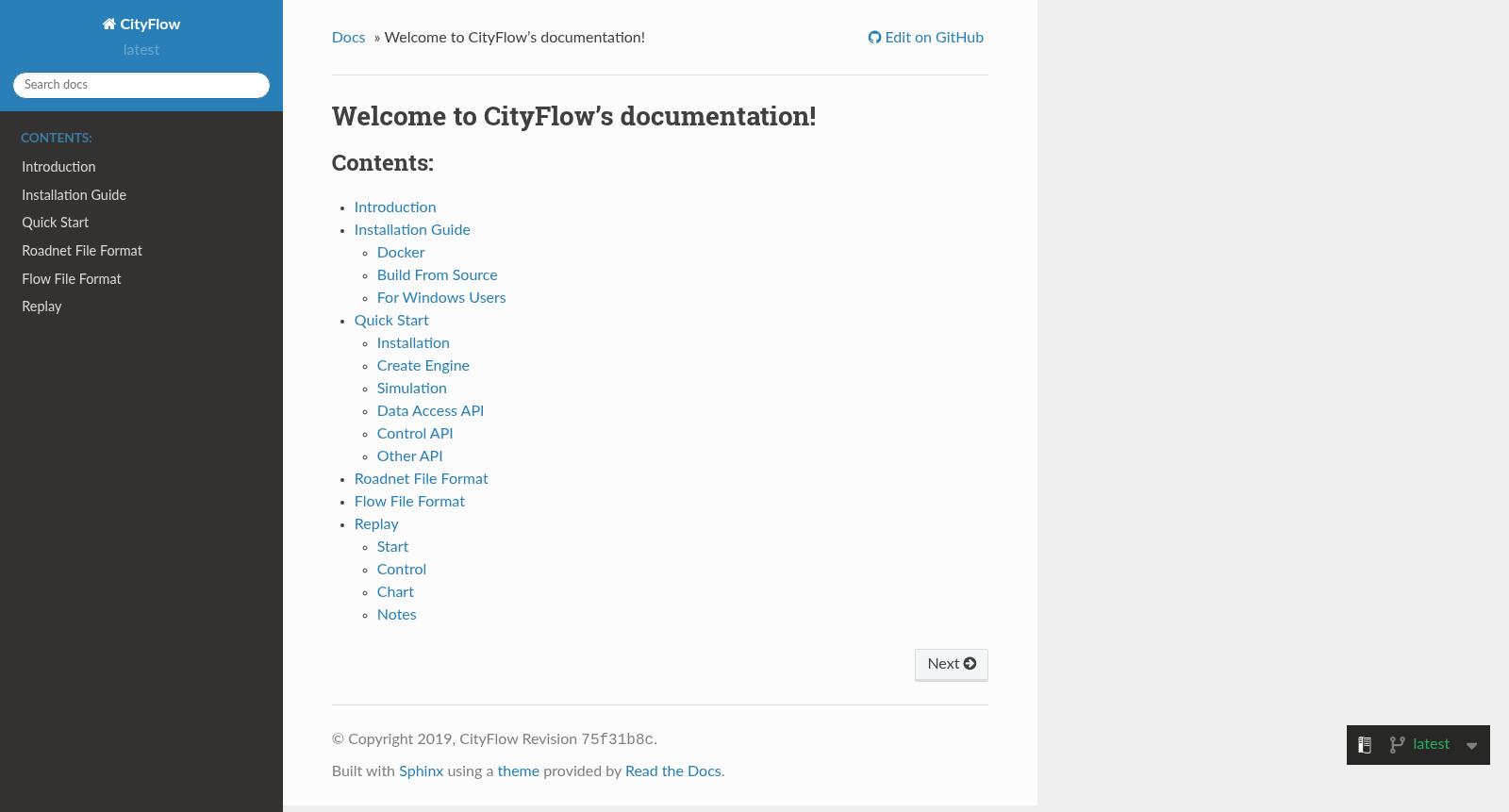
Task: Open the Flow File Format contents link
Action: coord(409,502)
